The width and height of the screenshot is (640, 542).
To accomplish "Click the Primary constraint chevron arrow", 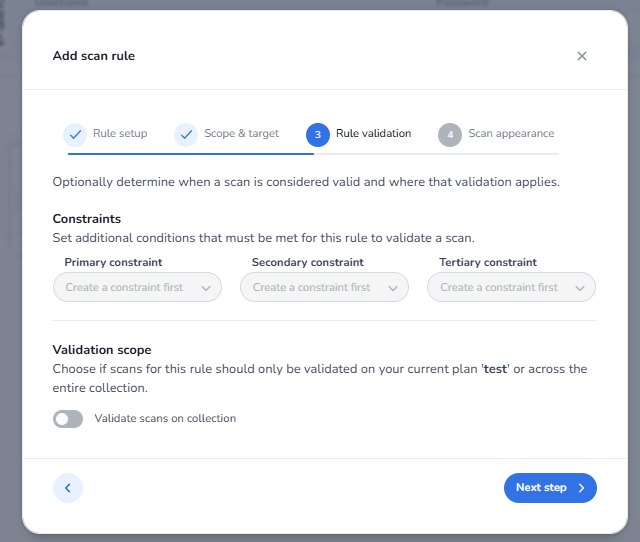I will [x=206, y=288].
